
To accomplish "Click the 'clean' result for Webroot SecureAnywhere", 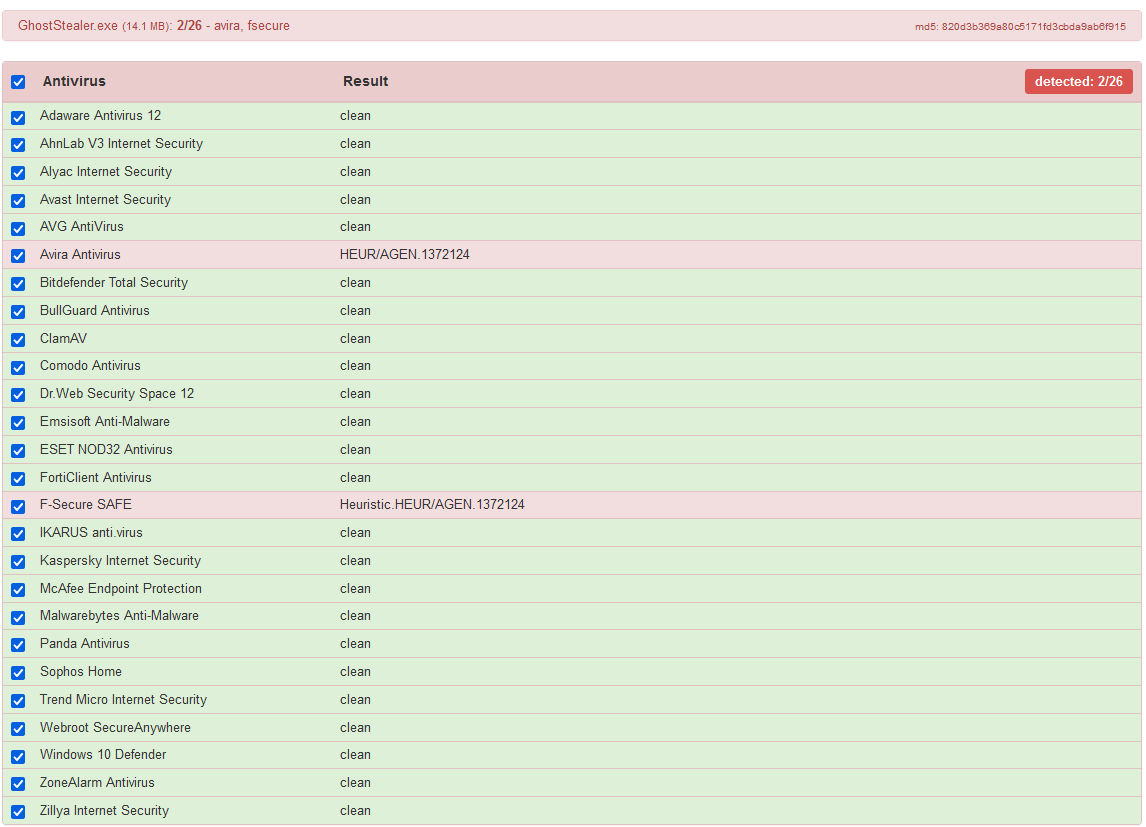I will pyautogui.click(x=355, y=728).
